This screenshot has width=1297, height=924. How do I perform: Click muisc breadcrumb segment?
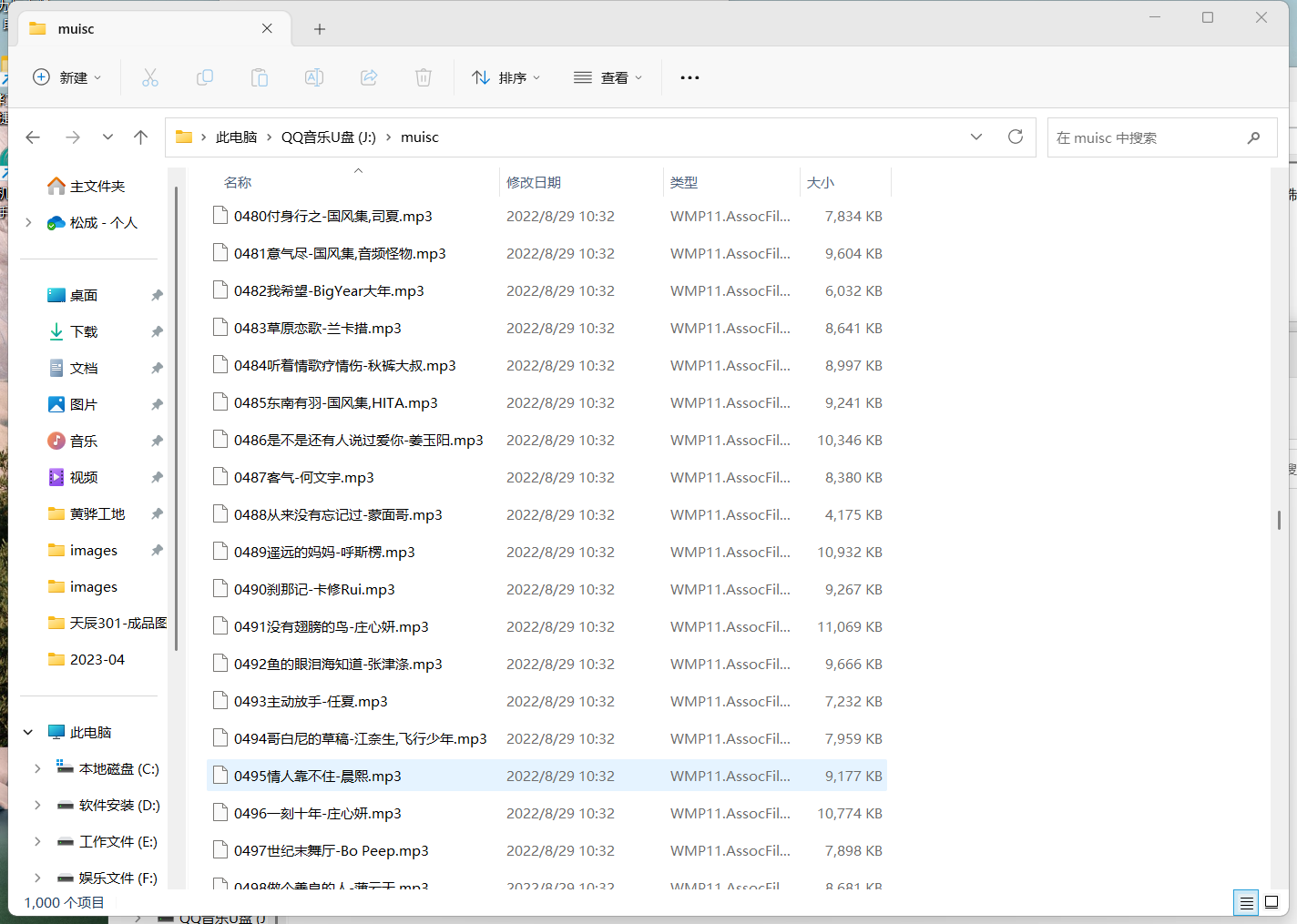pyautogui.click(x=420, y=137)
